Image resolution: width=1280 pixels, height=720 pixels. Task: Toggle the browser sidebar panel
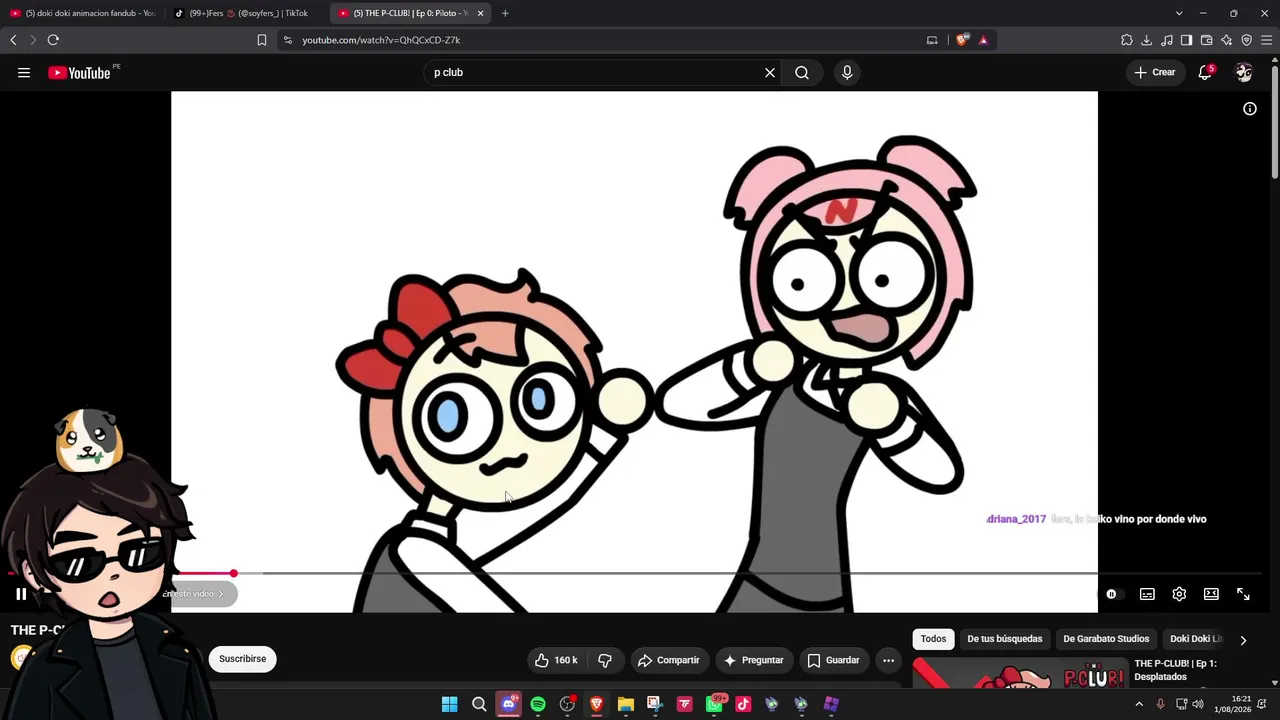point(1186,40)
